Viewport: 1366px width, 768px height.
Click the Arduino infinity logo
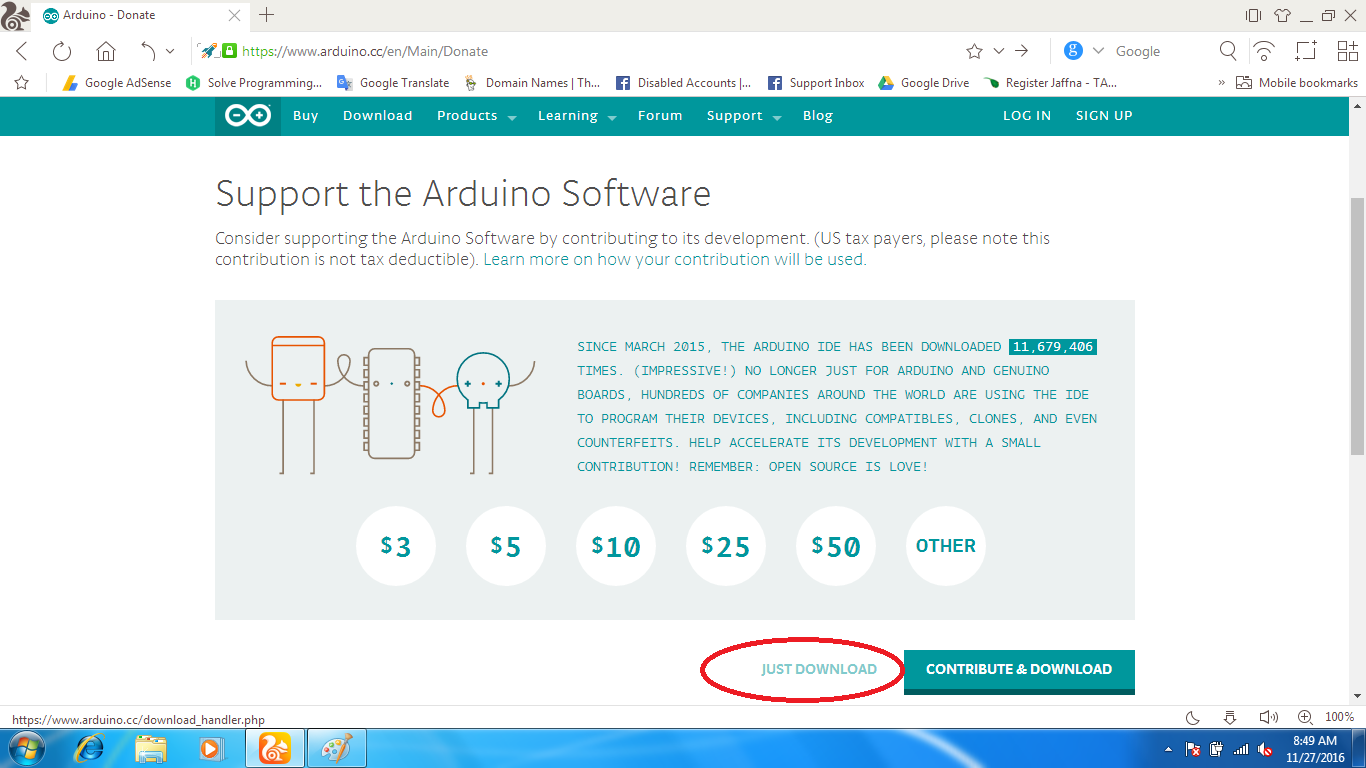(x=247, y=115)
